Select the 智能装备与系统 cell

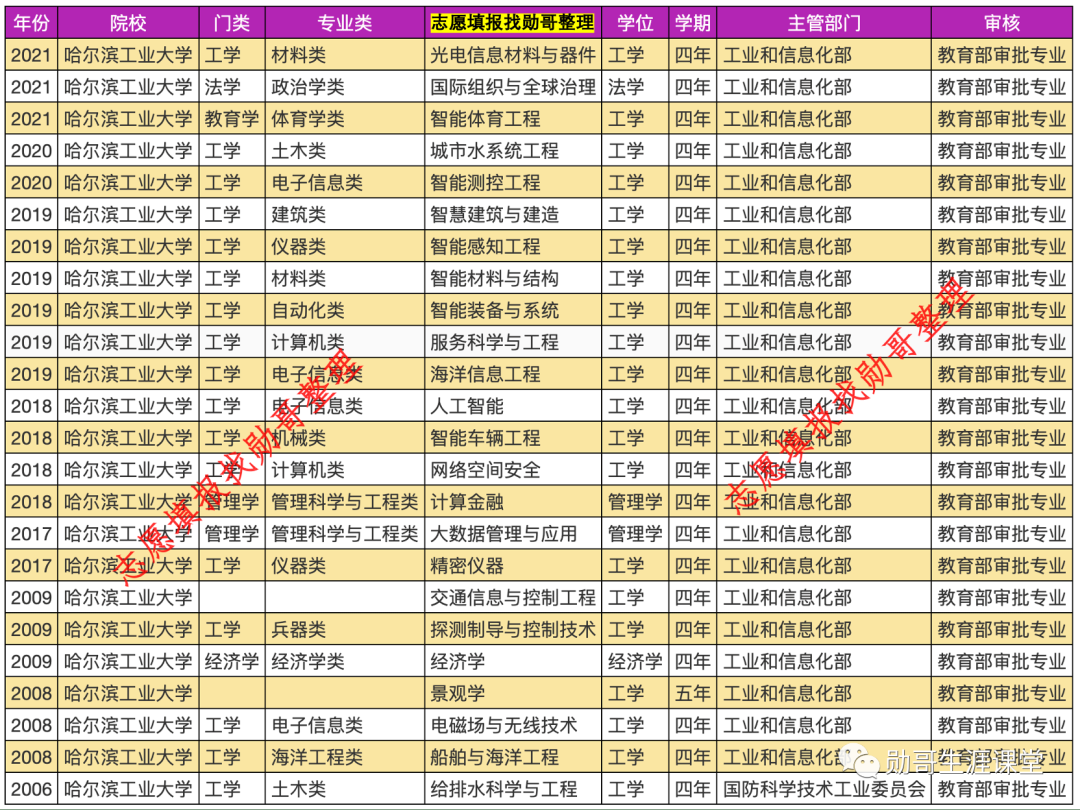[512, 310]
